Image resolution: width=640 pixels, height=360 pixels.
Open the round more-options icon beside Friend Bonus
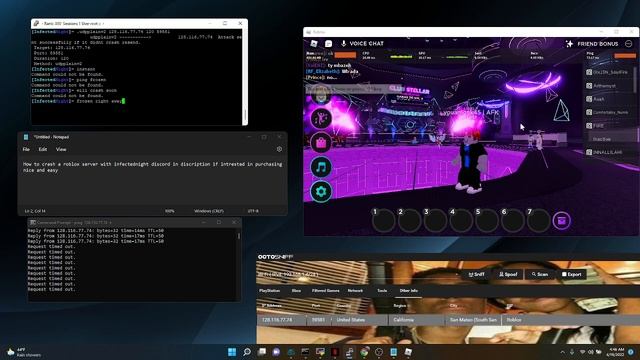point(629,44)
